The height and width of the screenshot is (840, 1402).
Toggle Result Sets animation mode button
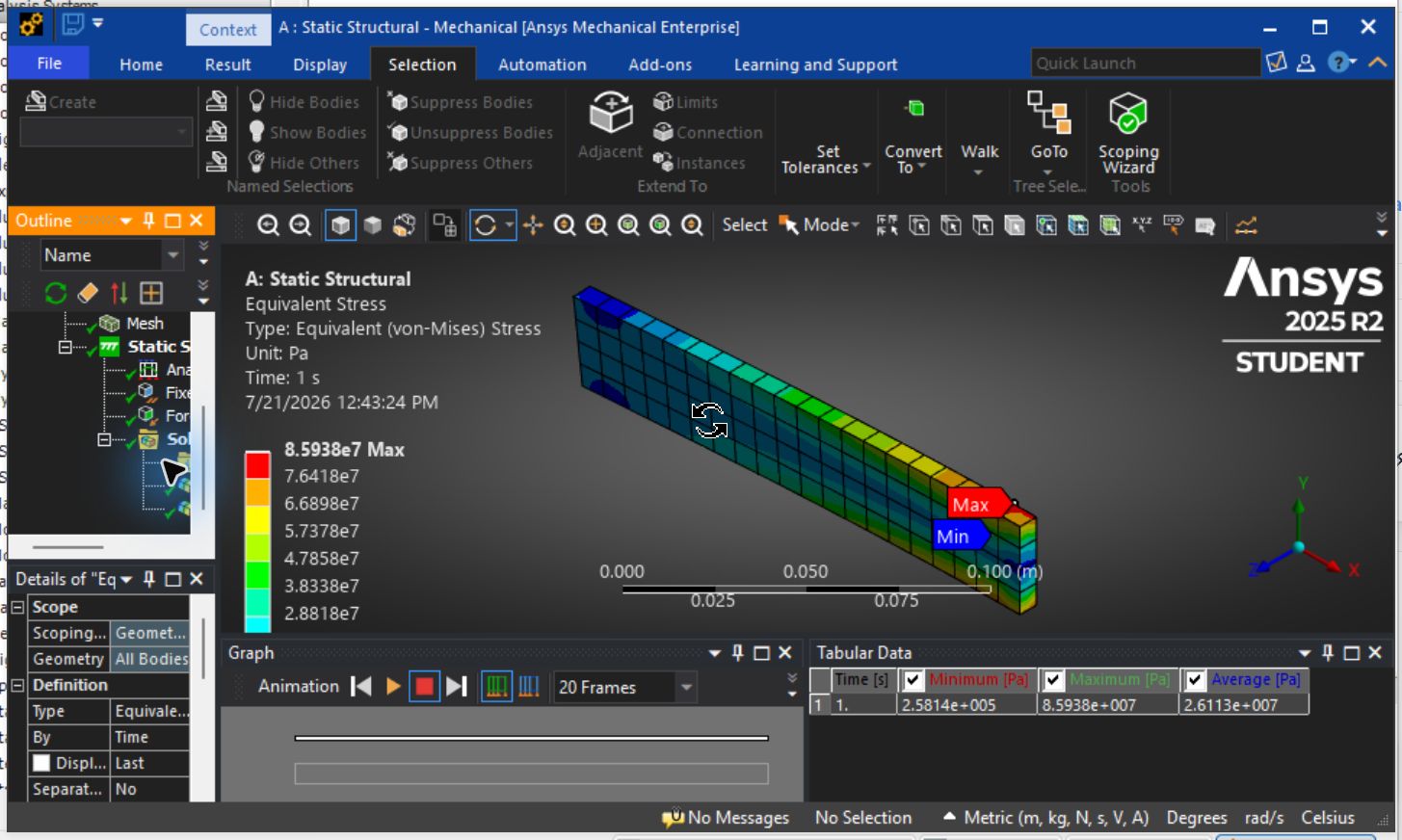click(x=529, y=687)
